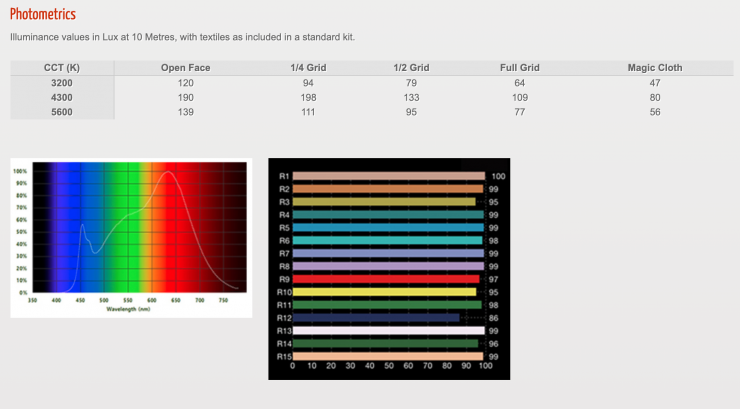Click the Photometrics heading
Image resolution: width=740 pixels, height=409 pixels.
click(x=43, y=15)
